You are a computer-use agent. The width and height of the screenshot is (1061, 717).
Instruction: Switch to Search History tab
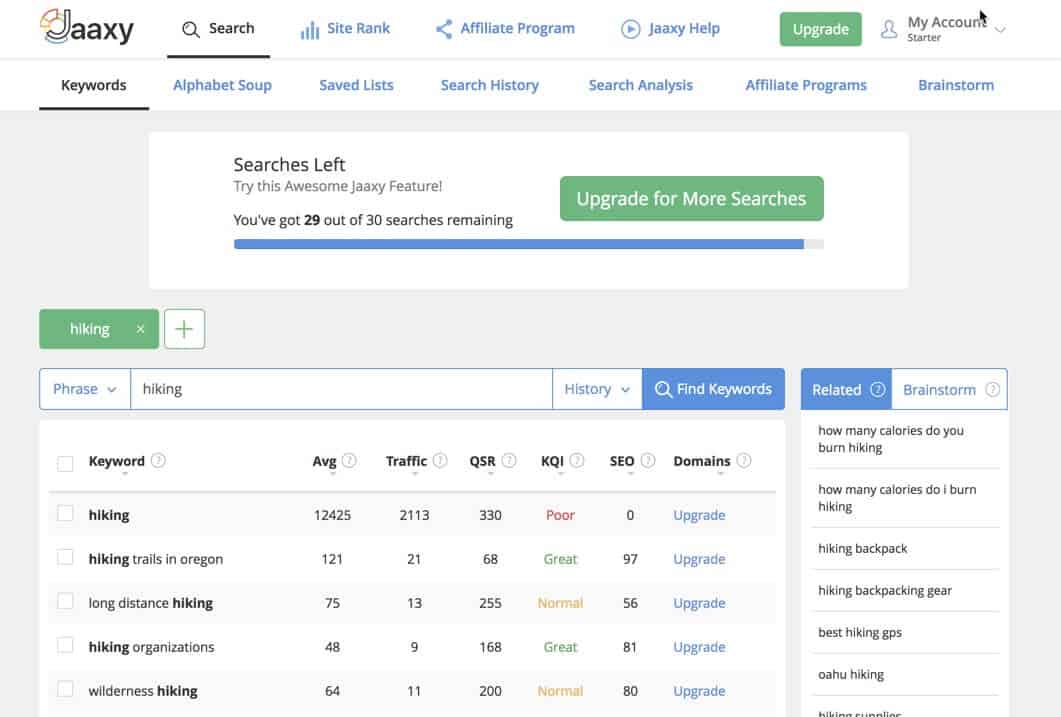[x=490, y=85]
